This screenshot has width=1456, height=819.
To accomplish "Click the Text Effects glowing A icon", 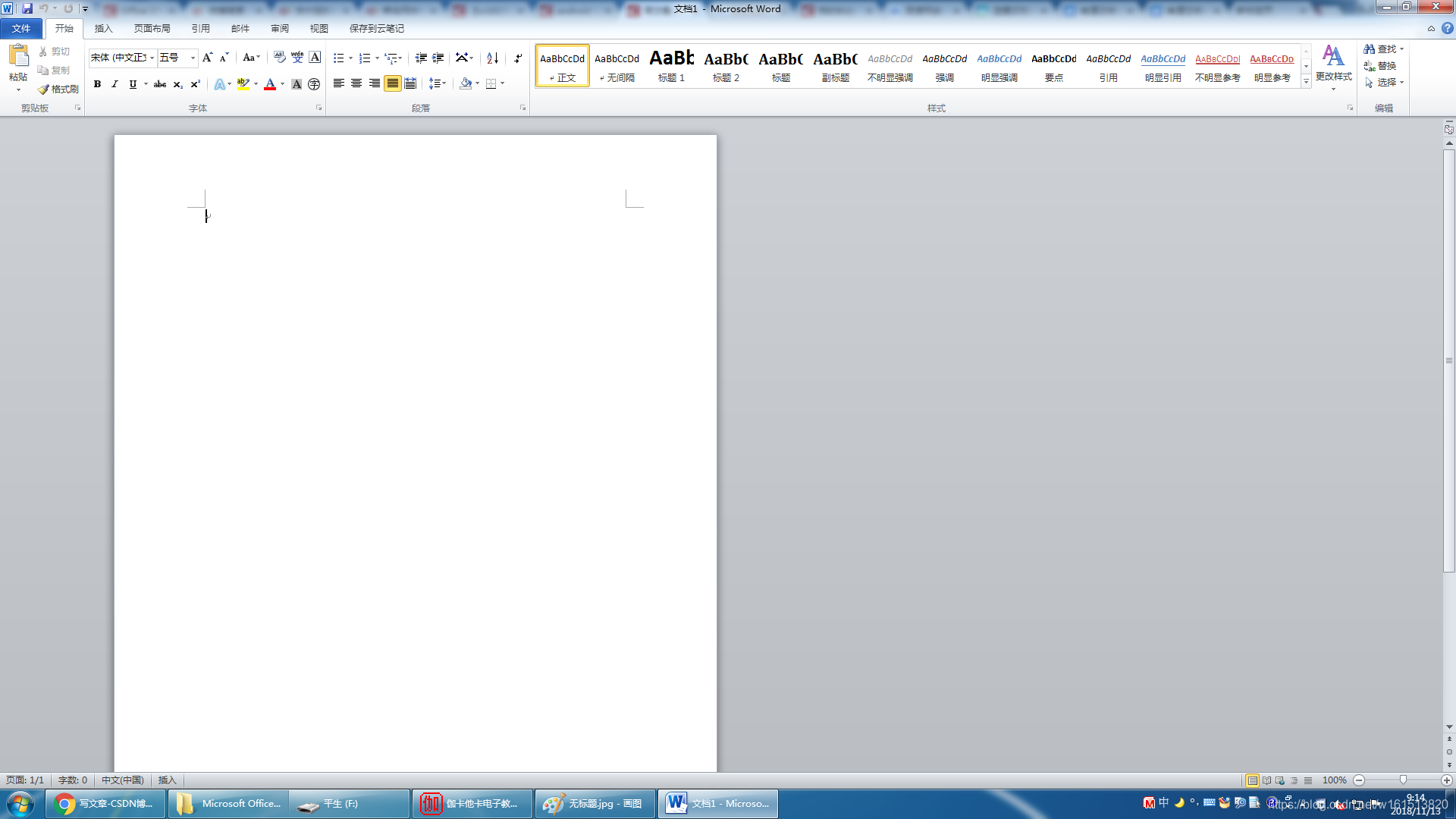I will click(x=219, y=84).
